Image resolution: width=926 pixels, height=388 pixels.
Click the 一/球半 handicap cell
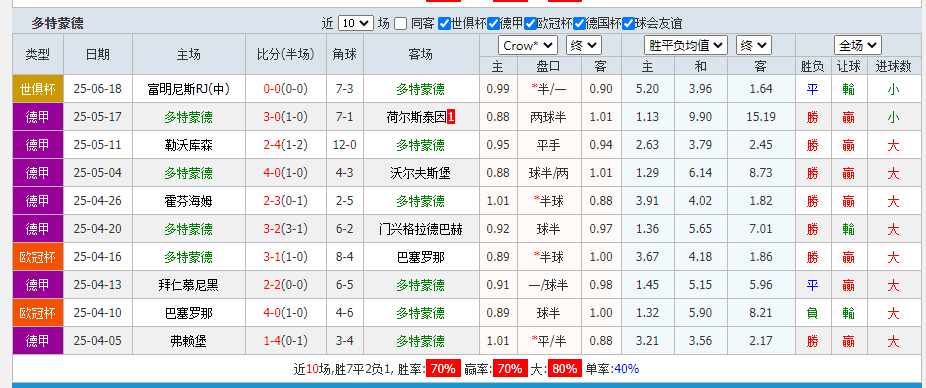click(549, 285)
